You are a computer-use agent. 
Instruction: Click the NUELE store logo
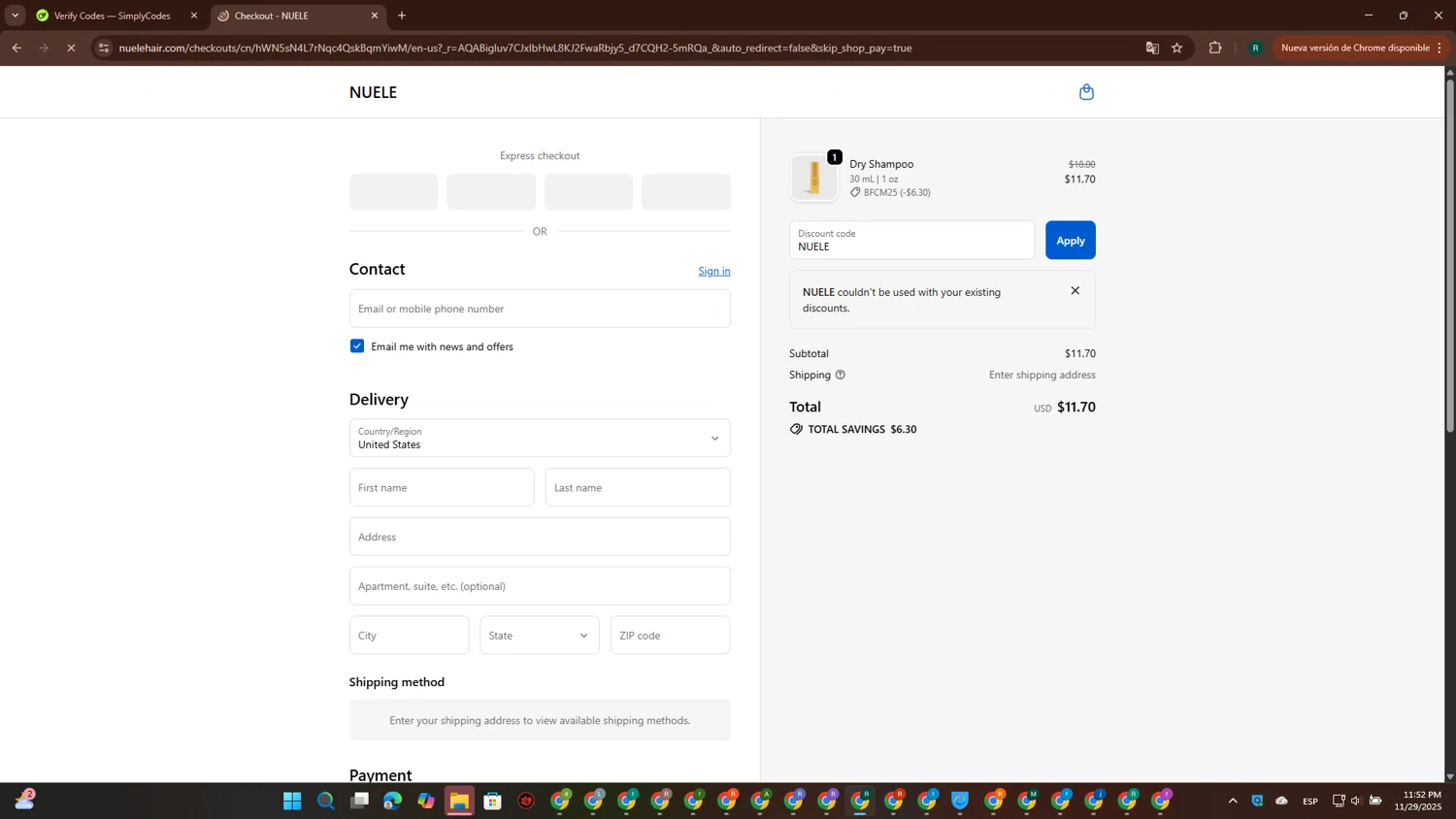click(373, 92)
